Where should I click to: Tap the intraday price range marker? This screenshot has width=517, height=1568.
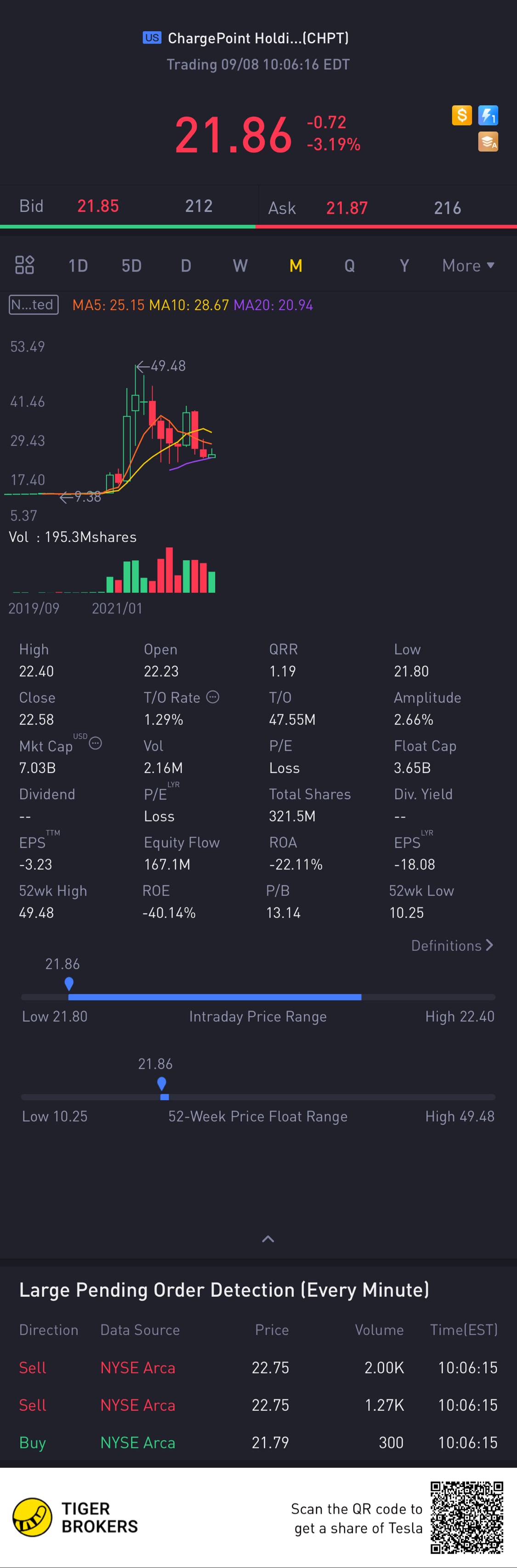pos(69,983)
